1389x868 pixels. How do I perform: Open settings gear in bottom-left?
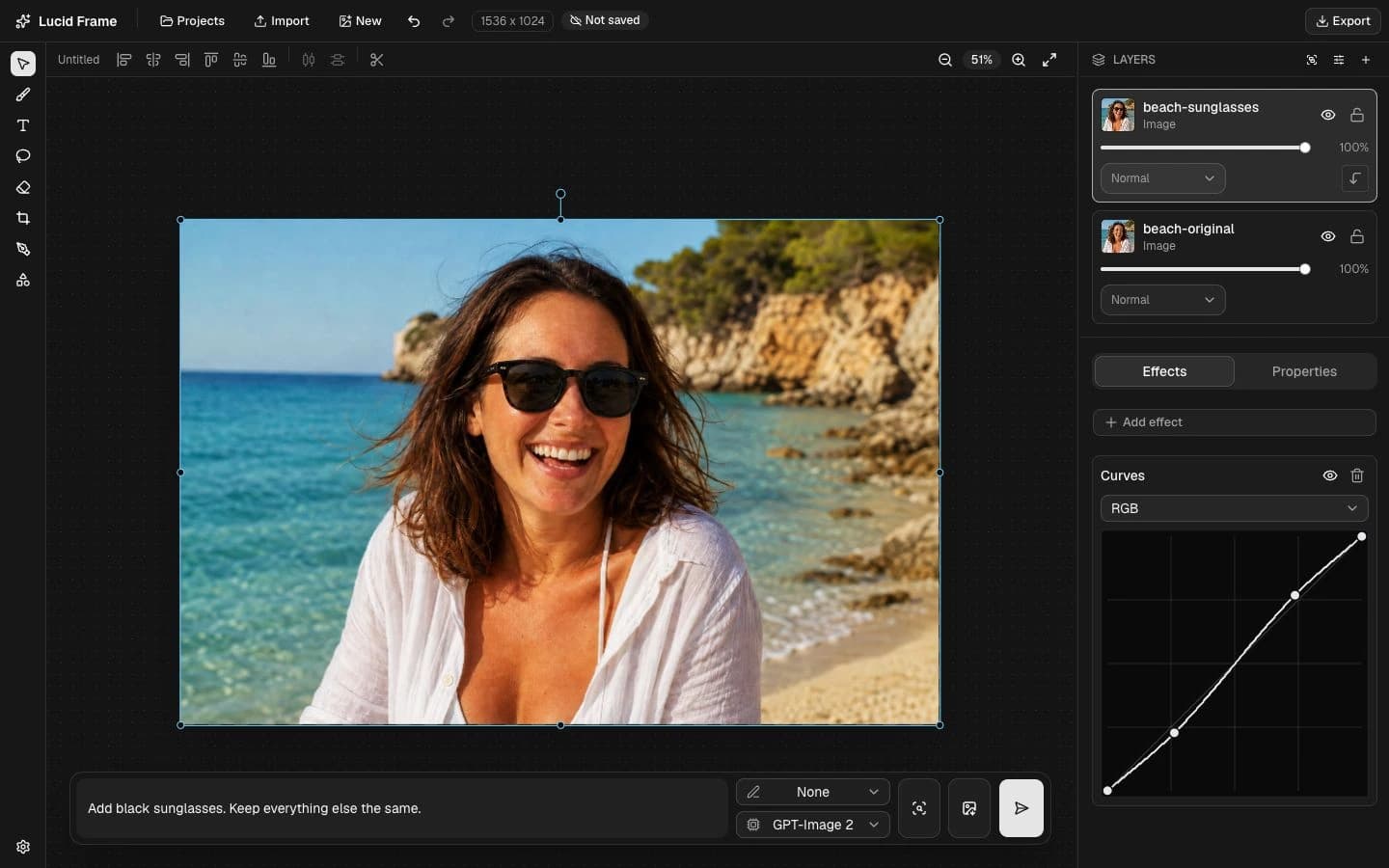pos(23,847)
